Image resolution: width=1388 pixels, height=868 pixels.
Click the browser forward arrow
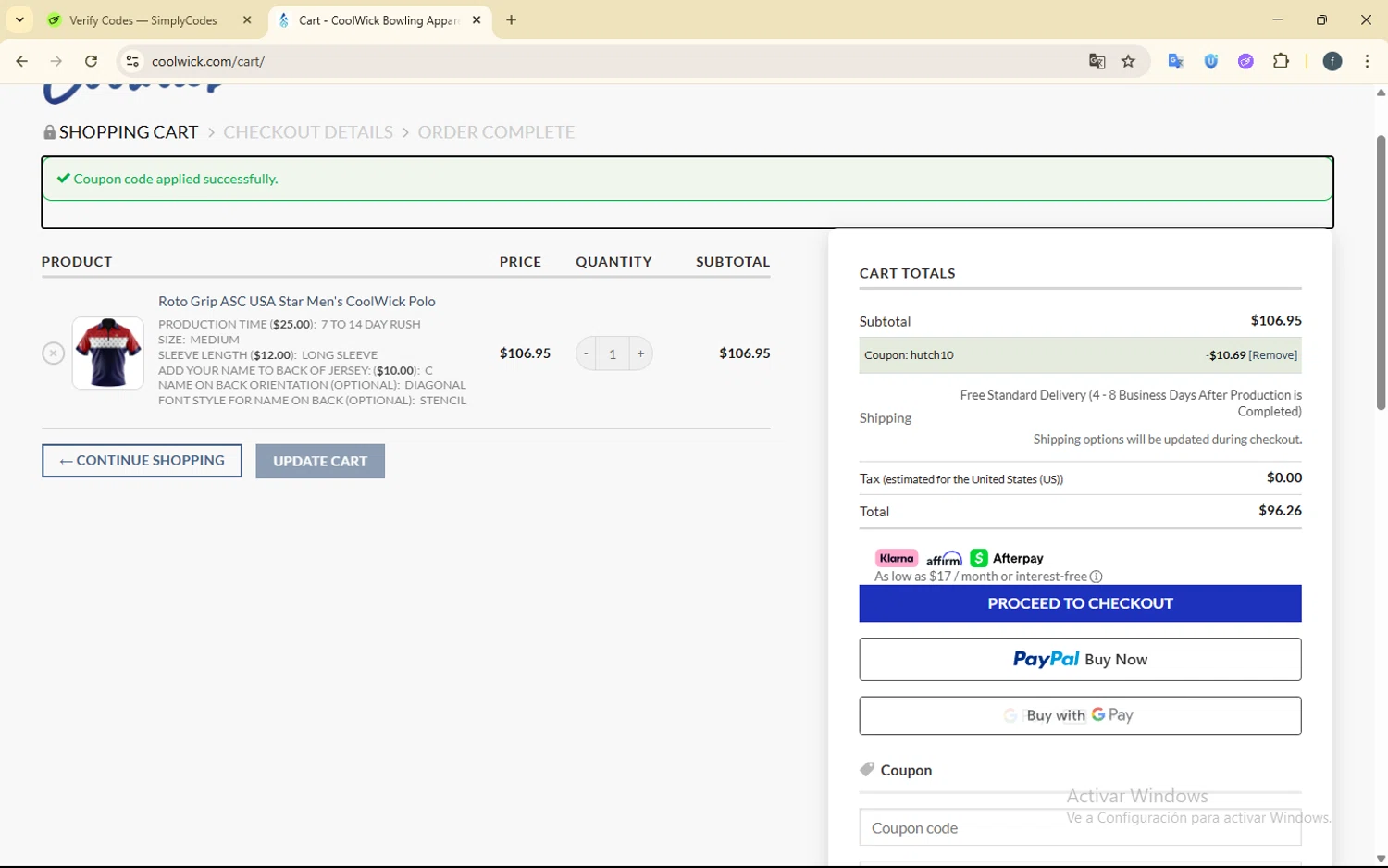point(56,61)
